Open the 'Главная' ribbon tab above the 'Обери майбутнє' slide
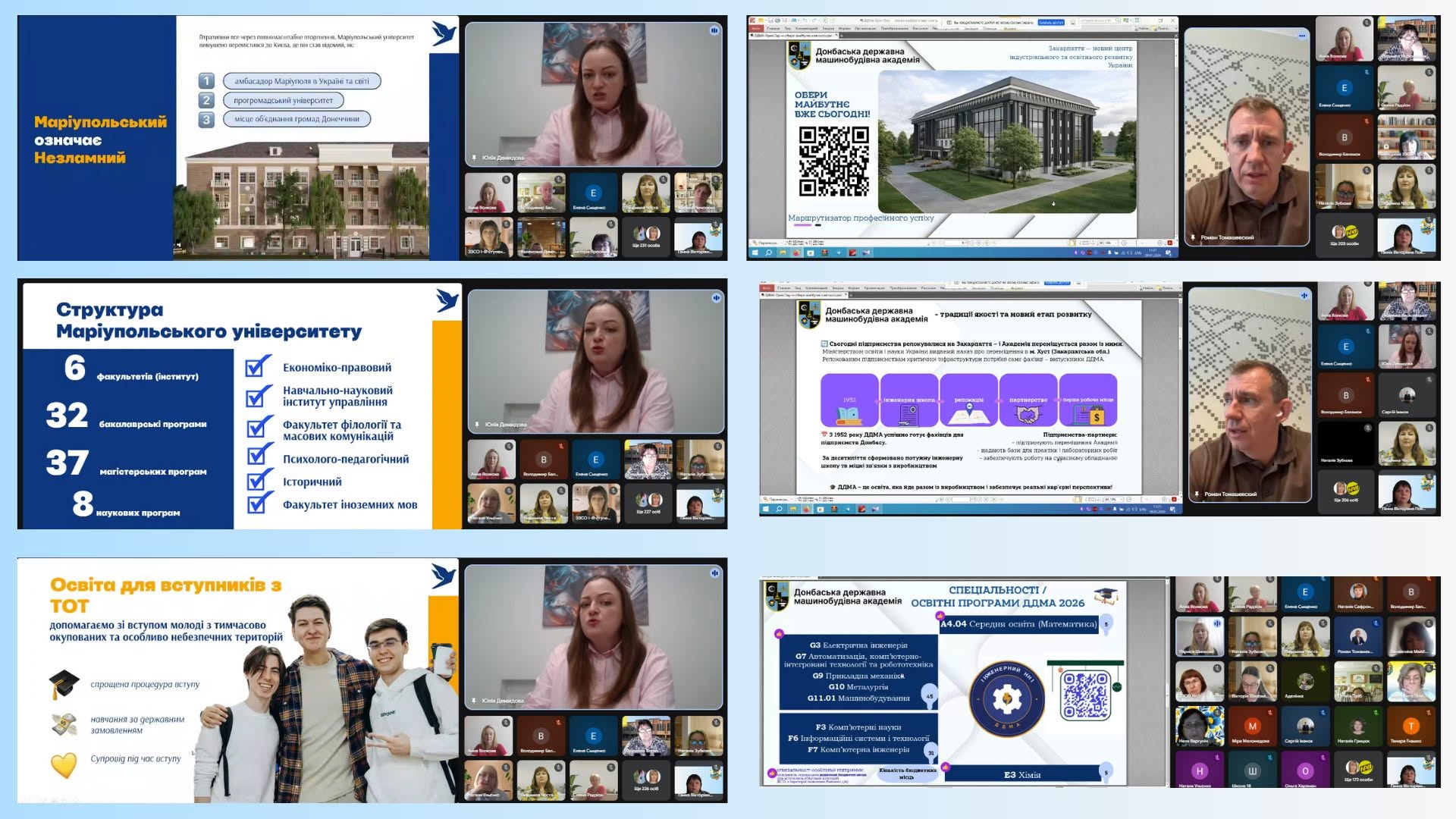The height and width of the screenshot is (819, 1456). 773,28
